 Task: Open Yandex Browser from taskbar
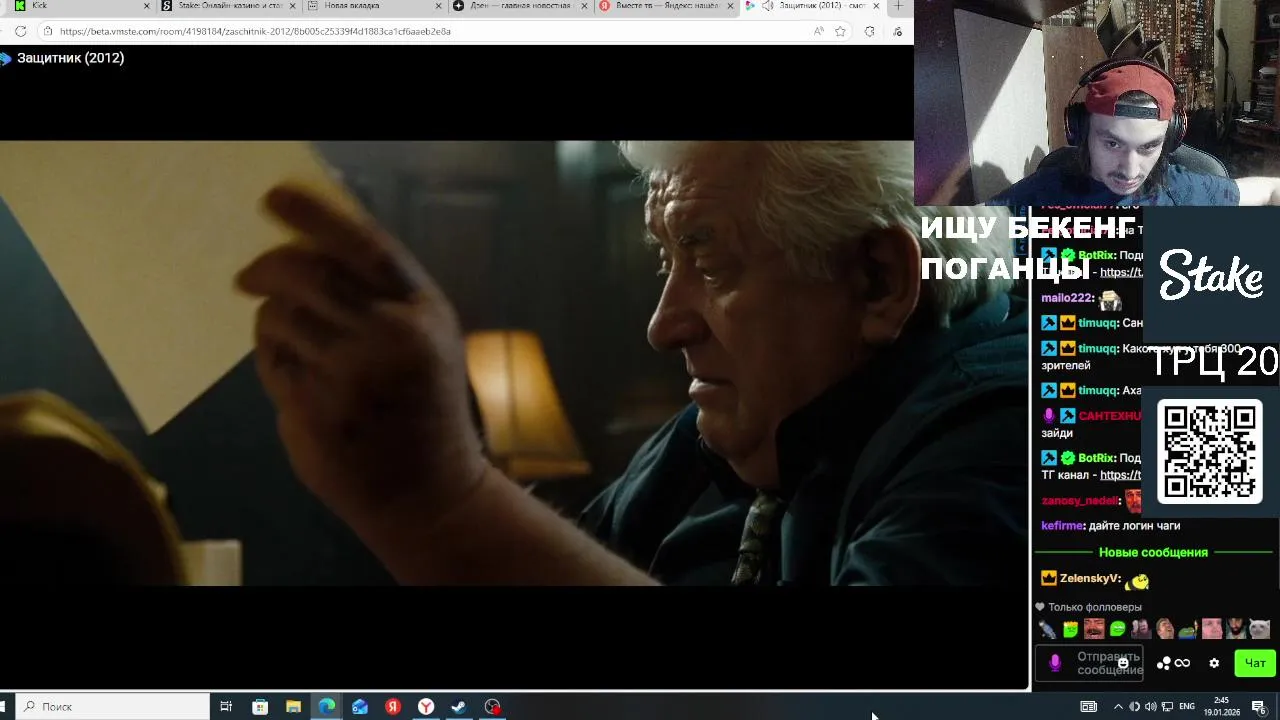(426, 706)
